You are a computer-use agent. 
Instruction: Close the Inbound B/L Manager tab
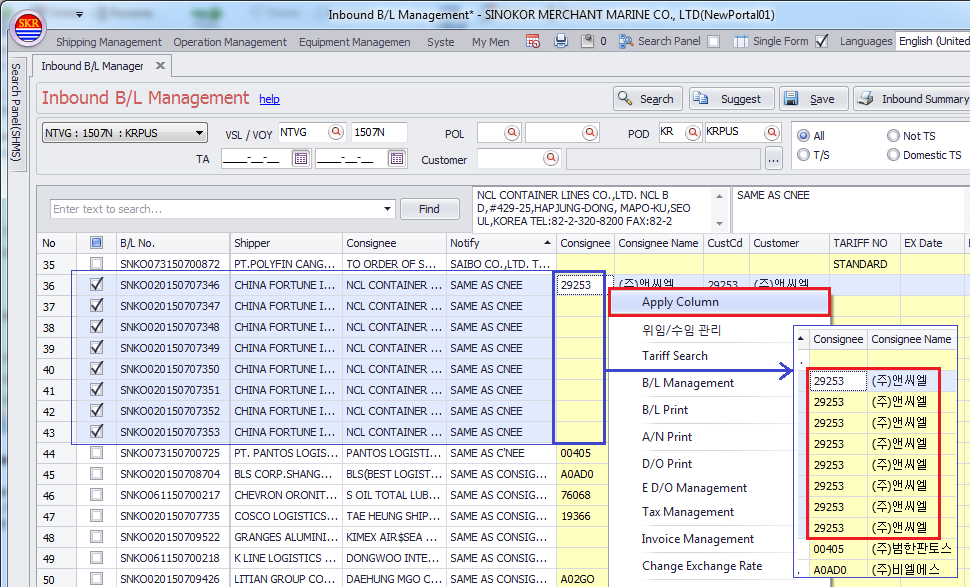point(160,66)
